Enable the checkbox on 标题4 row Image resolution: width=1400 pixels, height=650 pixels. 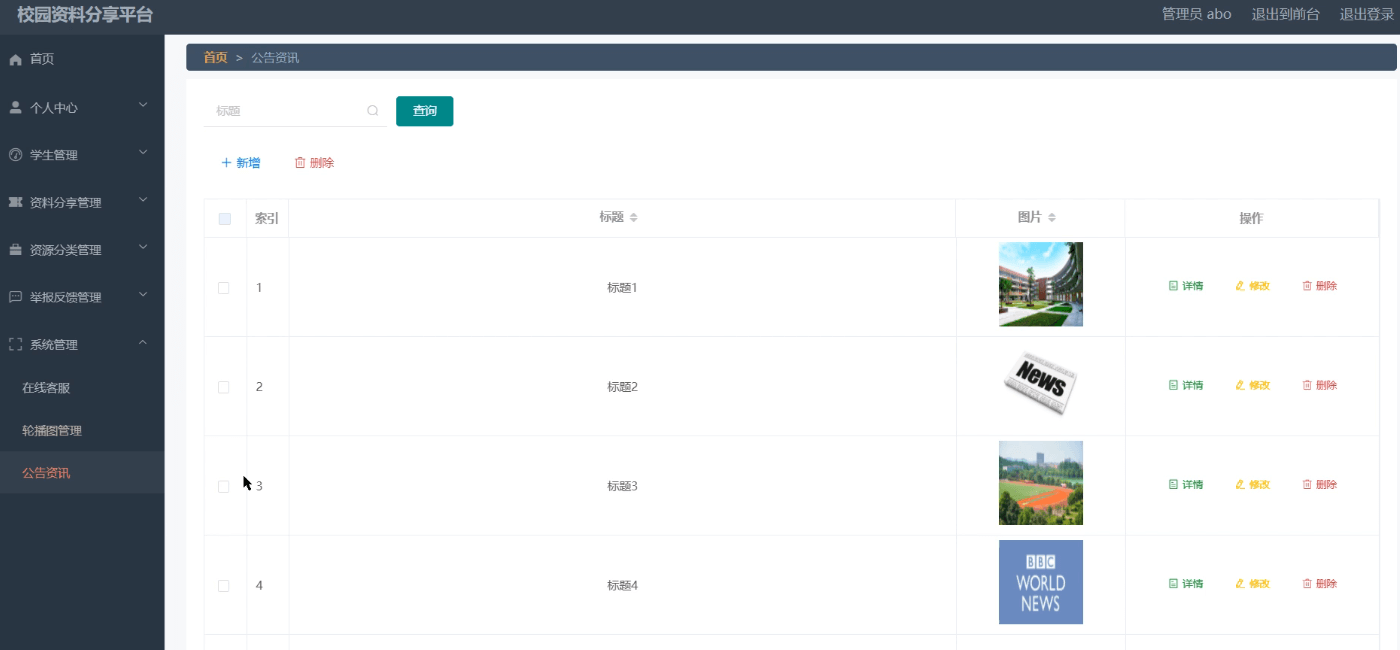click(224, 584)
